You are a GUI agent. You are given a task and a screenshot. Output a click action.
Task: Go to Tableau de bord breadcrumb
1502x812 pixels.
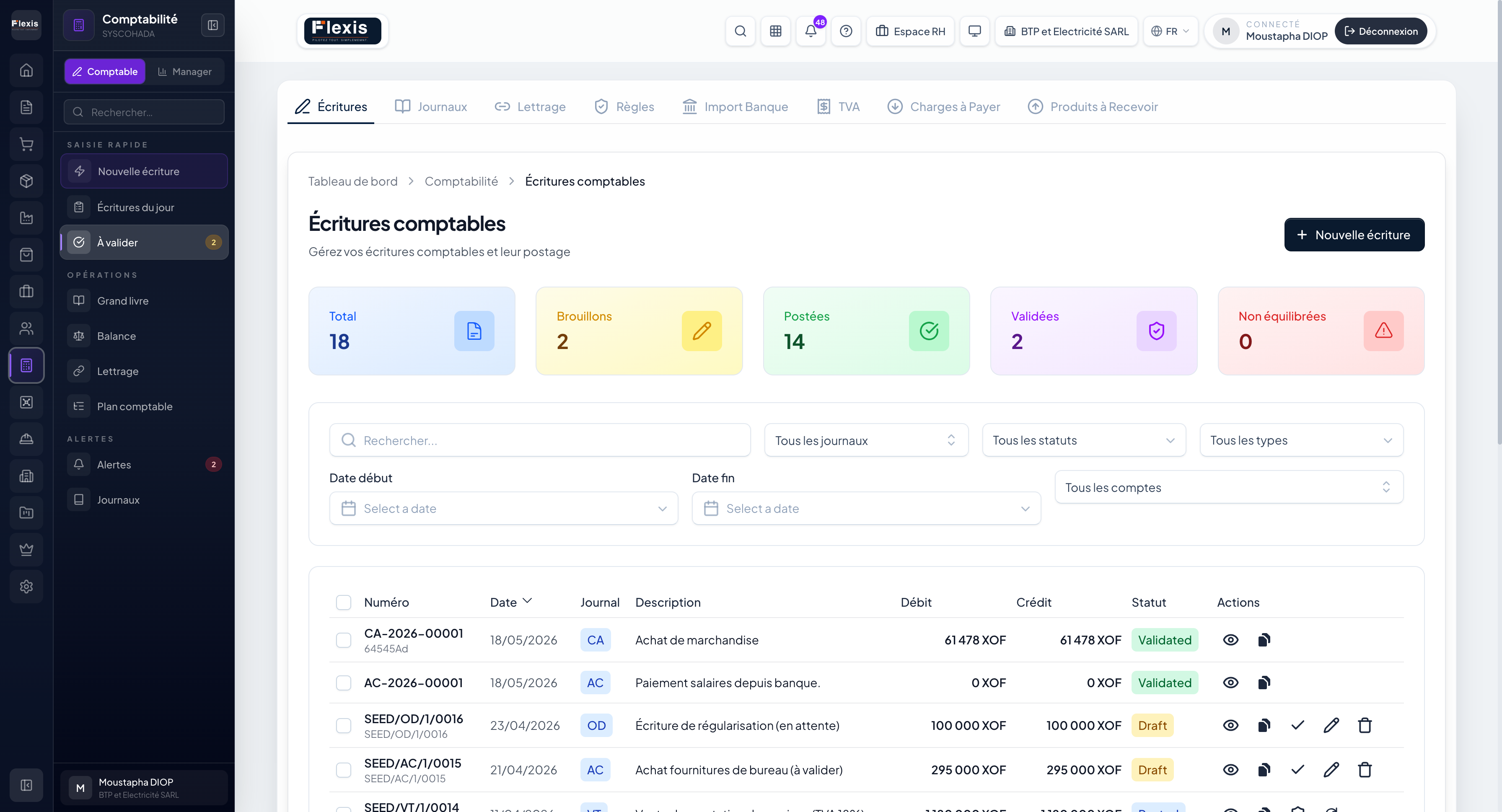(x=353, y=181)
